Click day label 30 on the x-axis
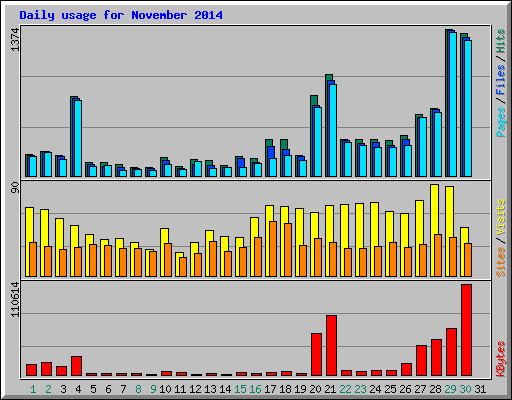The height and width of the screenshot is (400, 512). (465, 389)
